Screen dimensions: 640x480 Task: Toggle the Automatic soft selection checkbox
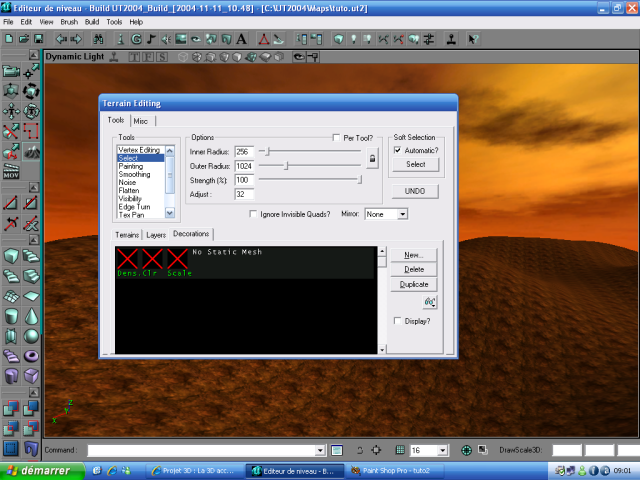[x=398, y=150]
